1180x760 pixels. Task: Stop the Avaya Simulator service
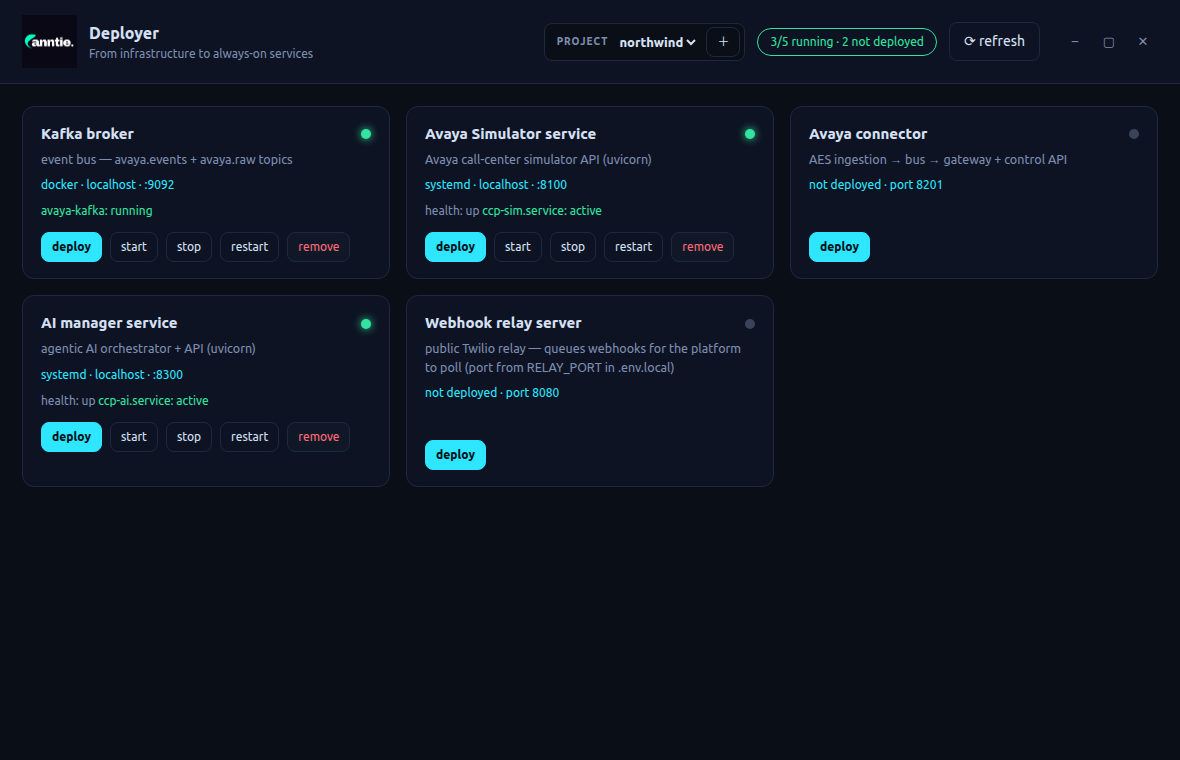point(573,247)
